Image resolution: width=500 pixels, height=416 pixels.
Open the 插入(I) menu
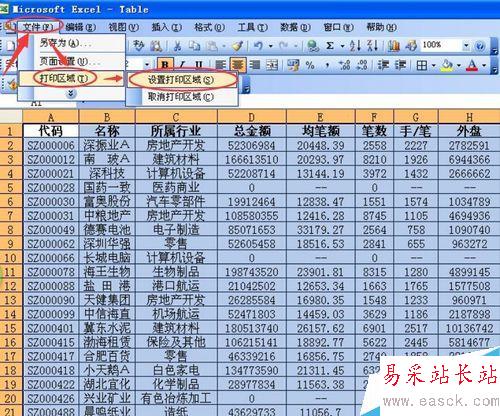[x=167, y=27]
